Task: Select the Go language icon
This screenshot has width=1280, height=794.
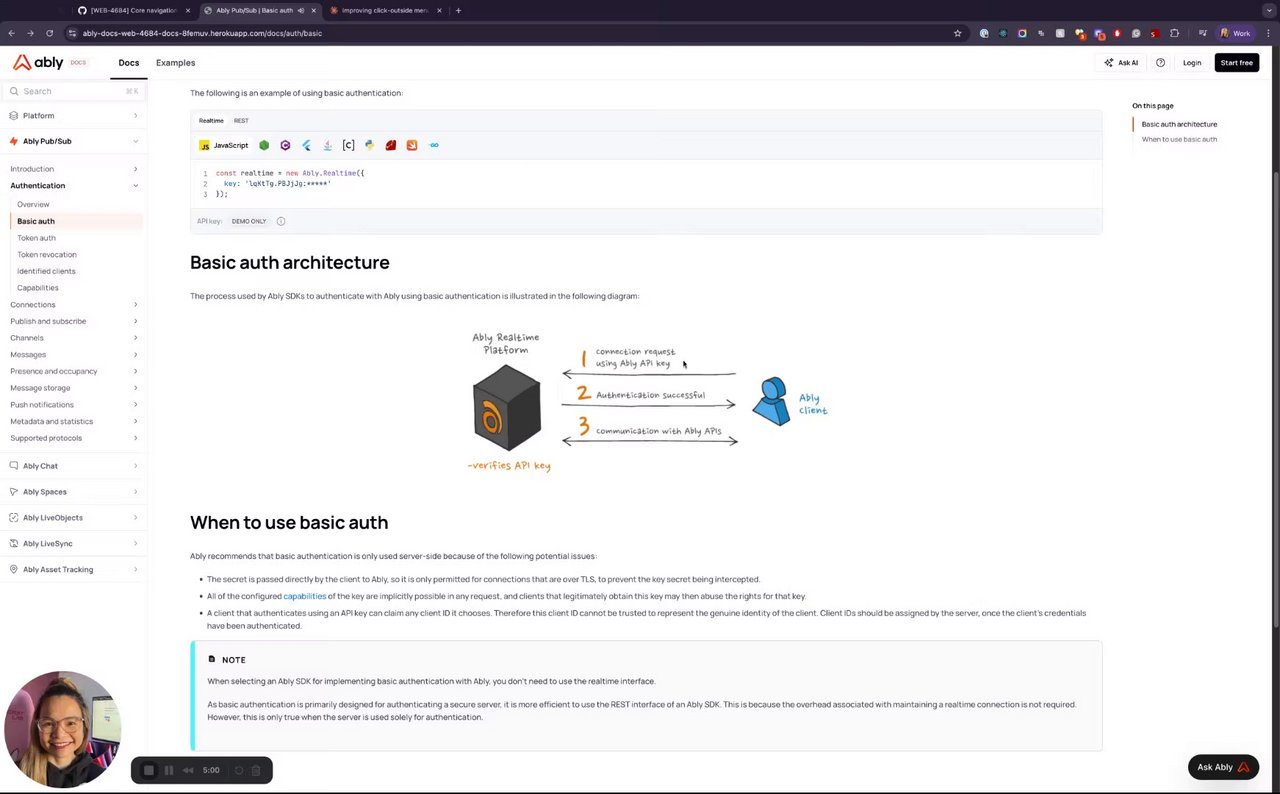Action: point(433,145)
